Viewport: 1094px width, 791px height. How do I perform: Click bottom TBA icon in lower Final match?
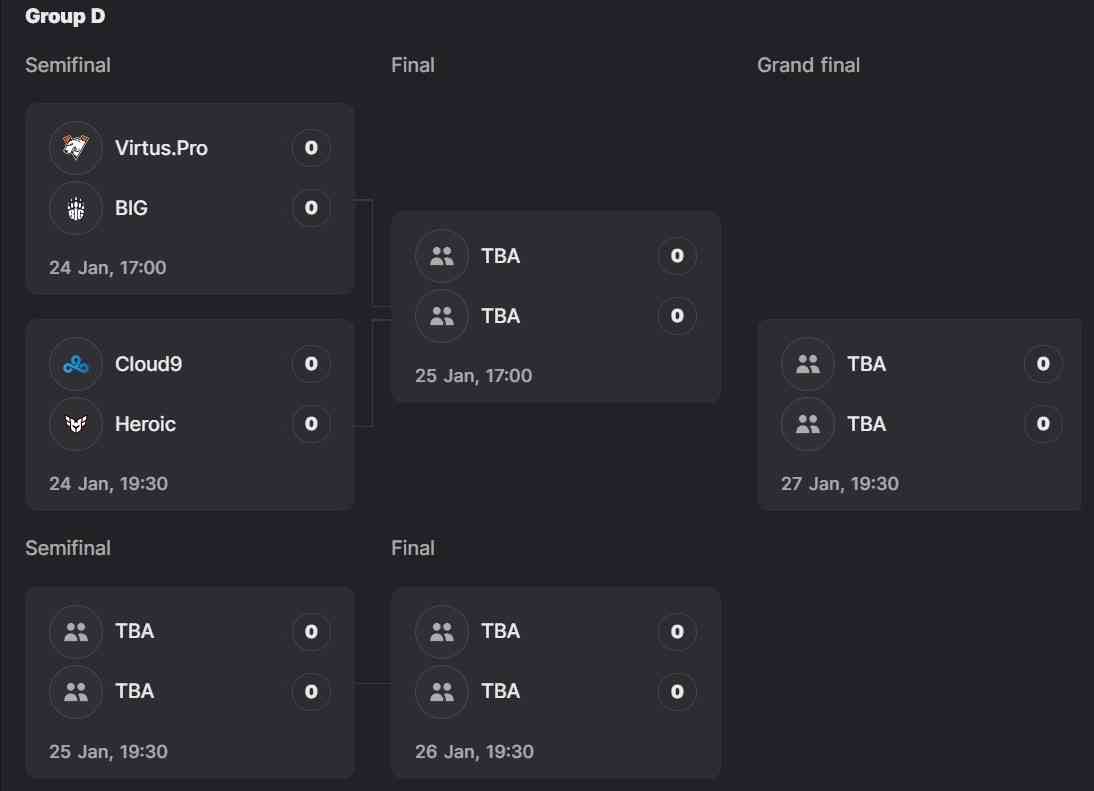(x=442, y=692)
